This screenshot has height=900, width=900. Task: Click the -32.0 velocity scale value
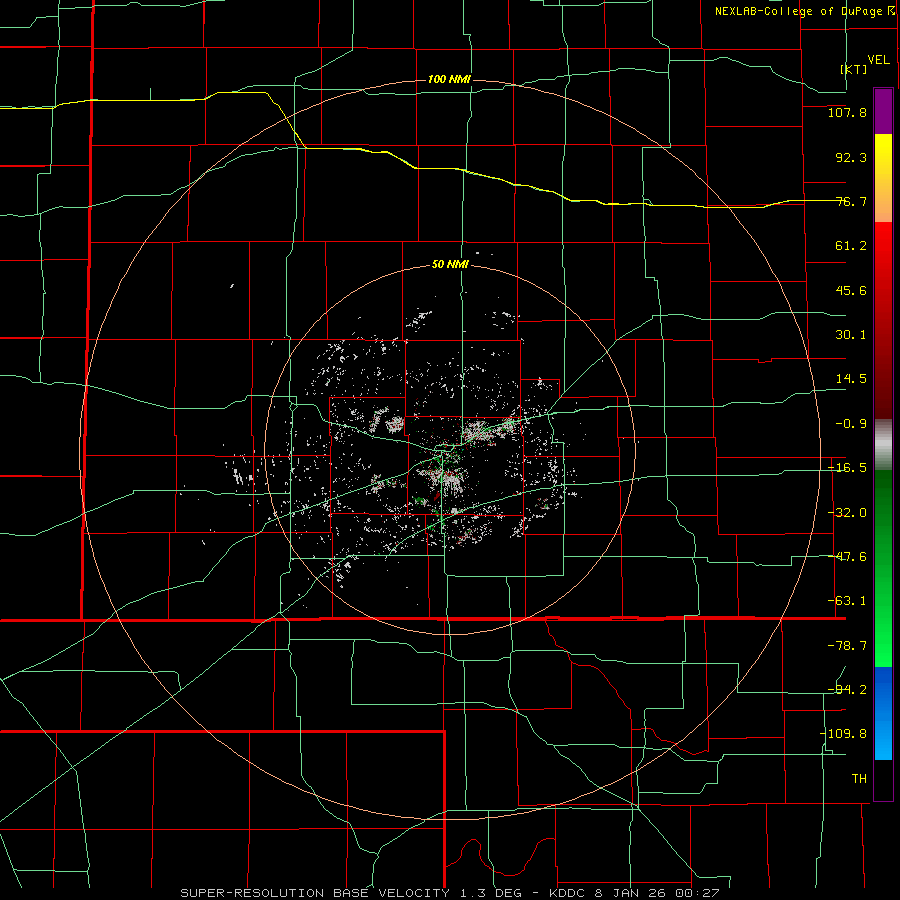pyautogui.click(x=847, y=513)
